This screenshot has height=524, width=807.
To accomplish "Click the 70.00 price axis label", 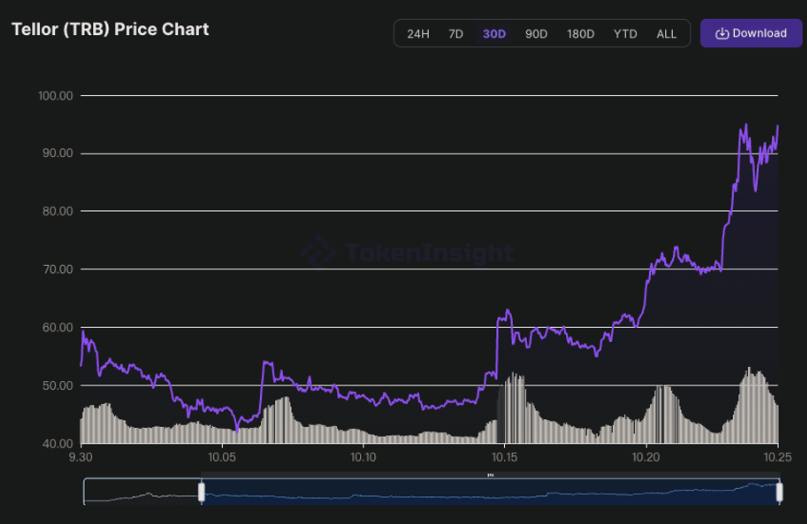I will (55, 269).
